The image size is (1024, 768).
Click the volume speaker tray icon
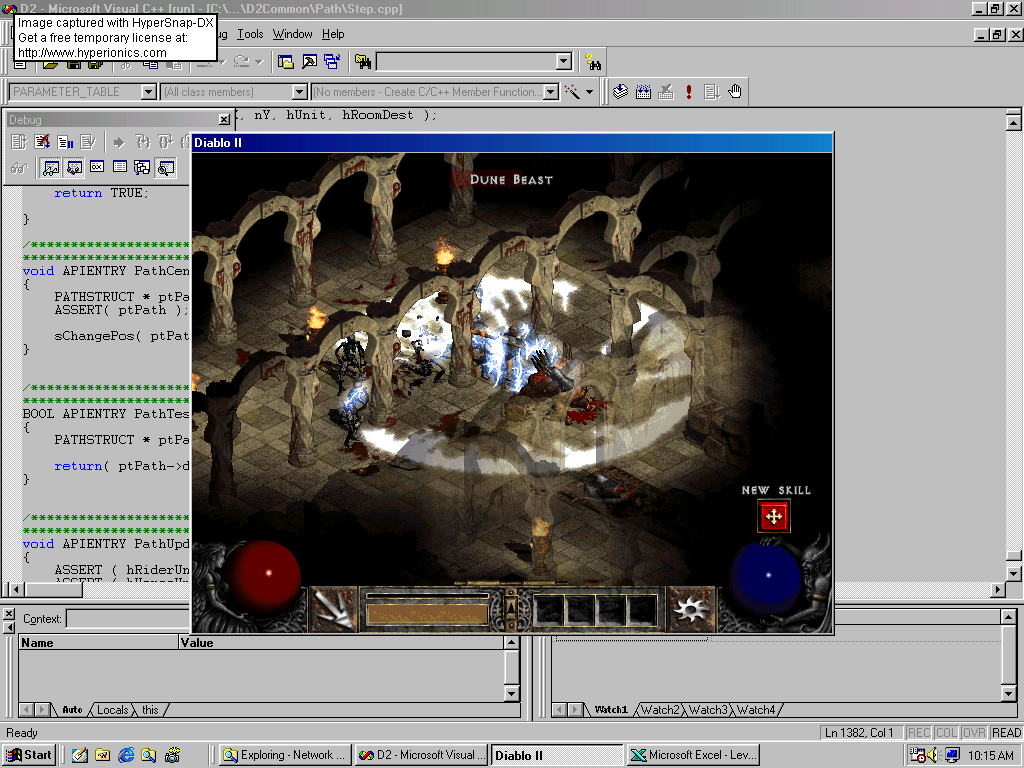pos(934,755)
